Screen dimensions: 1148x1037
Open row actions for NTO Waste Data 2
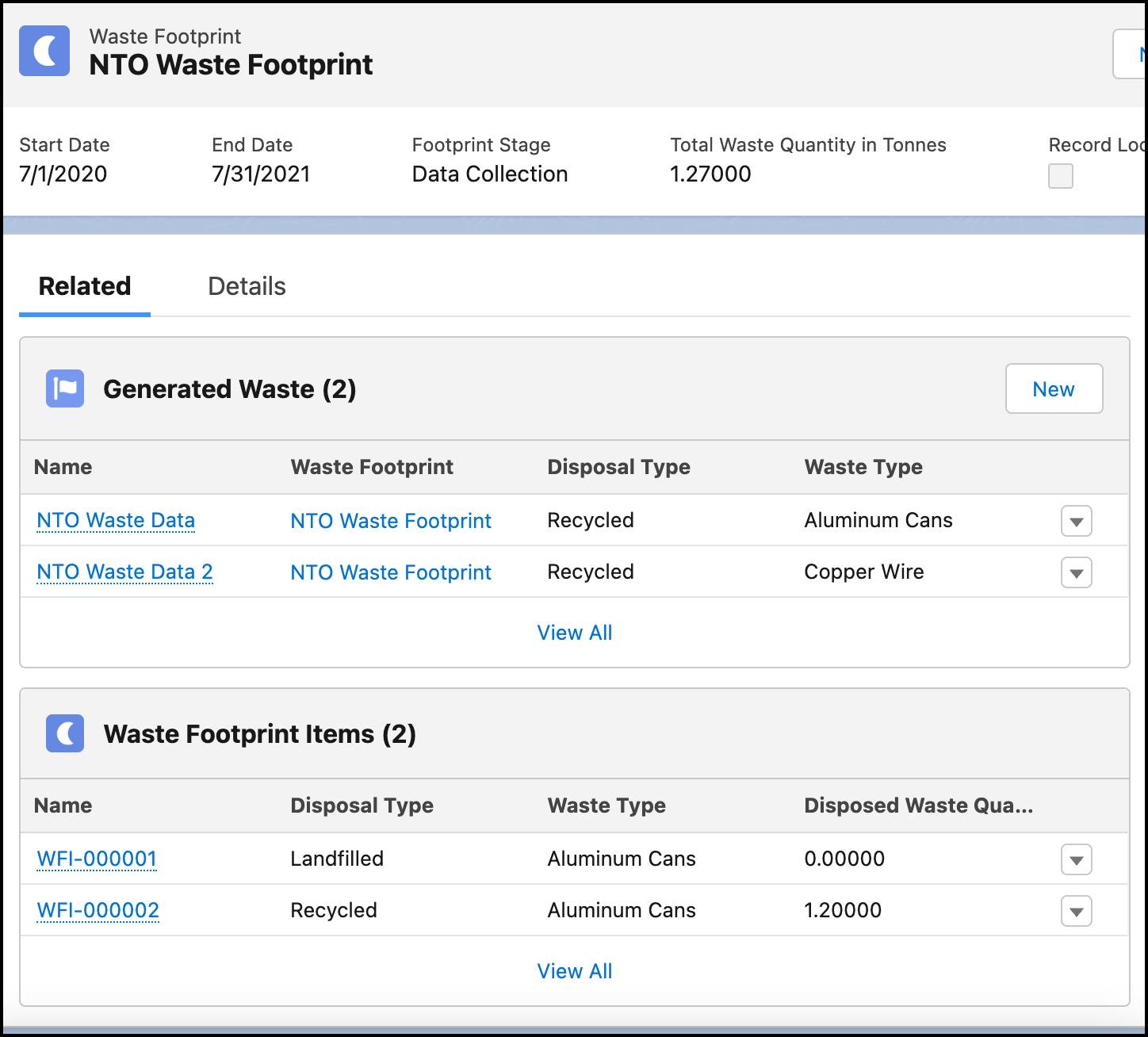click(x=1076, y=572)
